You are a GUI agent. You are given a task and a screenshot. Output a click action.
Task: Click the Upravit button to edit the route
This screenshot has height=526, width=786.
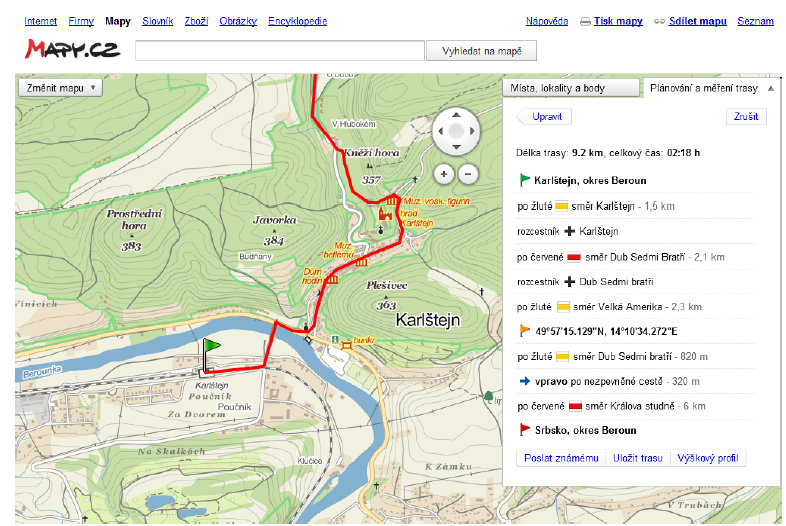pyautogui.click(x=544, y=116)
